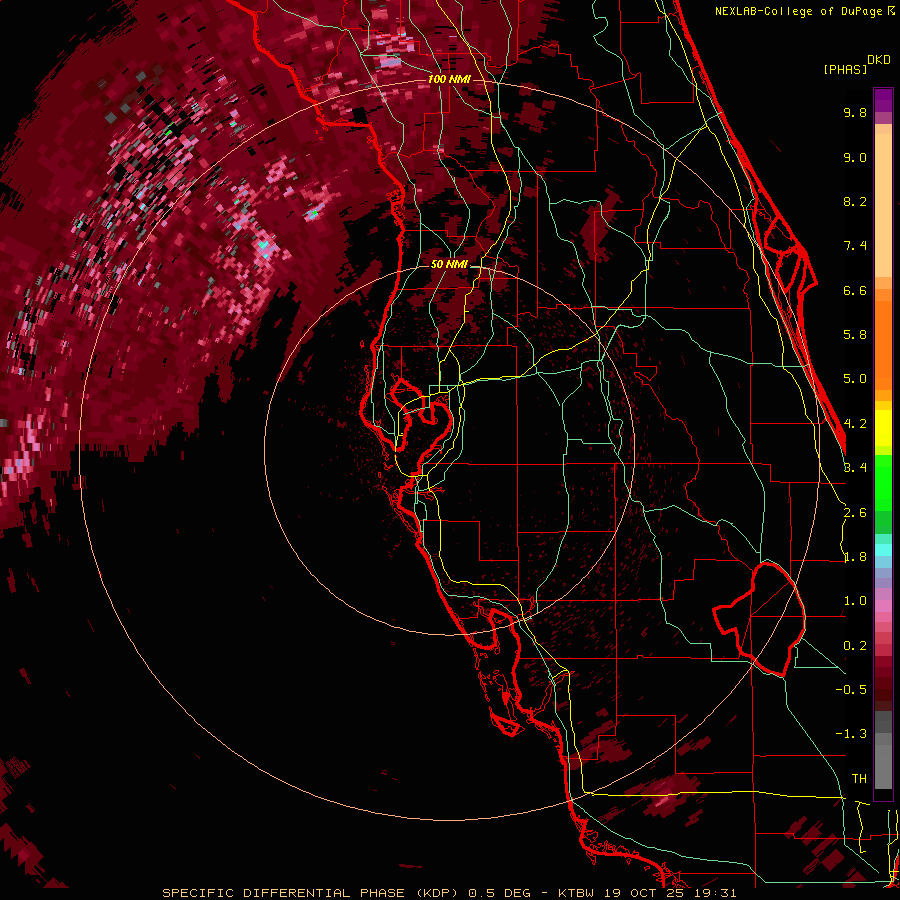The image size is (900, 900).
Task: Click the 8.2 value on the color scale
Action: (855, 201)
